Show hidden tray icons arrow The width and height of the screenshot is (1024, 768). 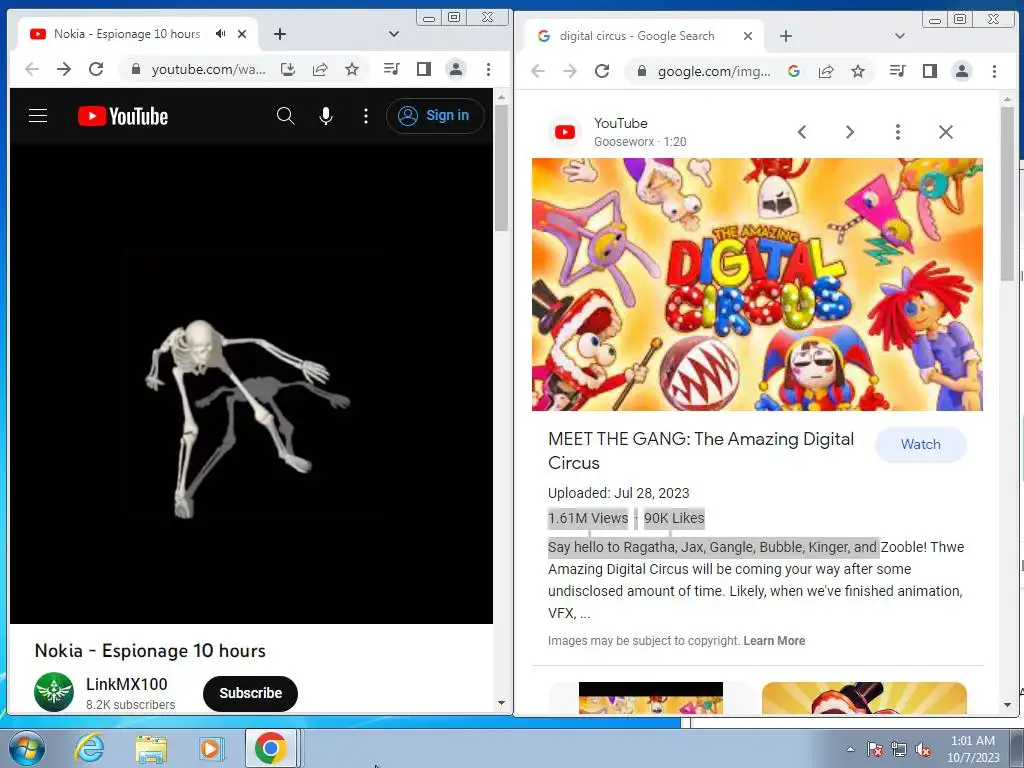(x=850, y=749)
